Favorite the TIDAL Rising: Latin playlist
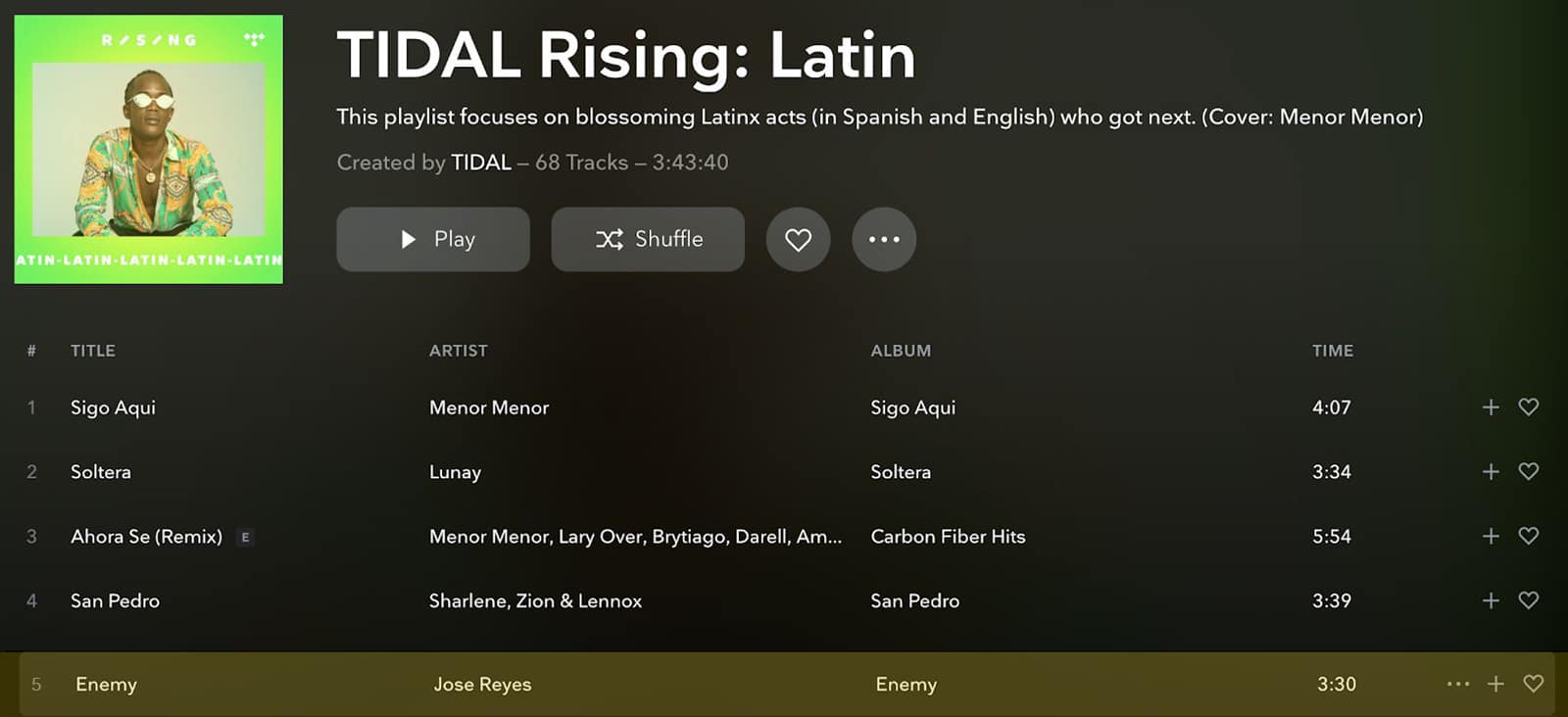 [798, 239]
